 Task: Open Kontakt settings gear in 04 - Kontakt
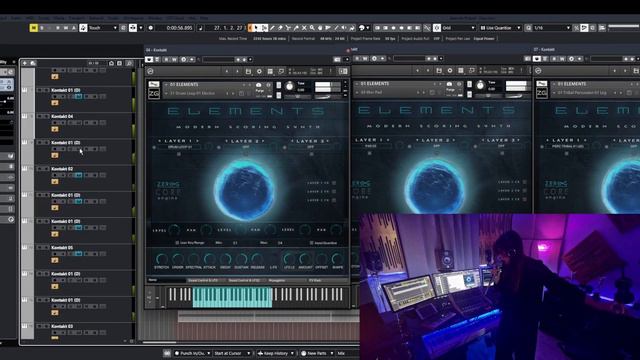(259, 71)
